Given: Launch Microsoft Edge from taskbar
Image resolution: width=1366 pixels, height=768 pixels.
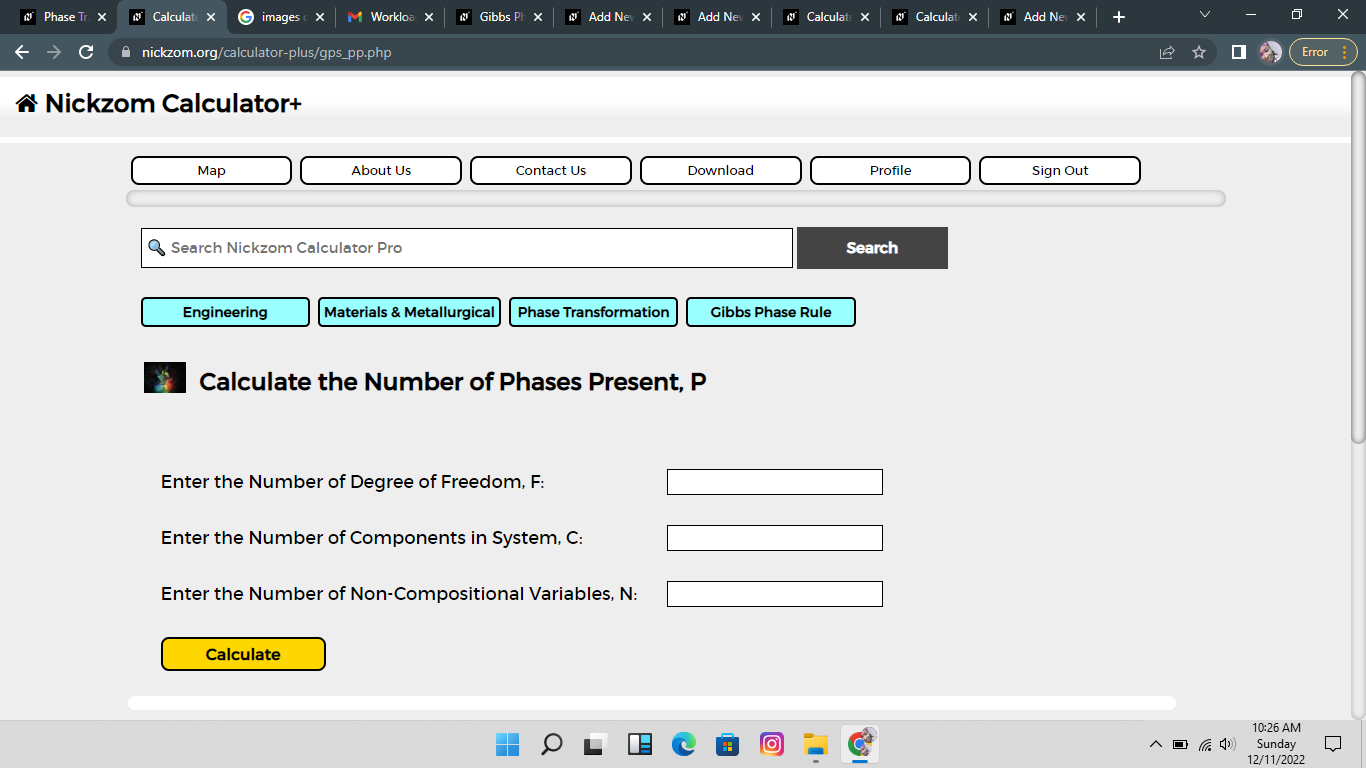Looking at the screenshot, I should tap(683, 744).
